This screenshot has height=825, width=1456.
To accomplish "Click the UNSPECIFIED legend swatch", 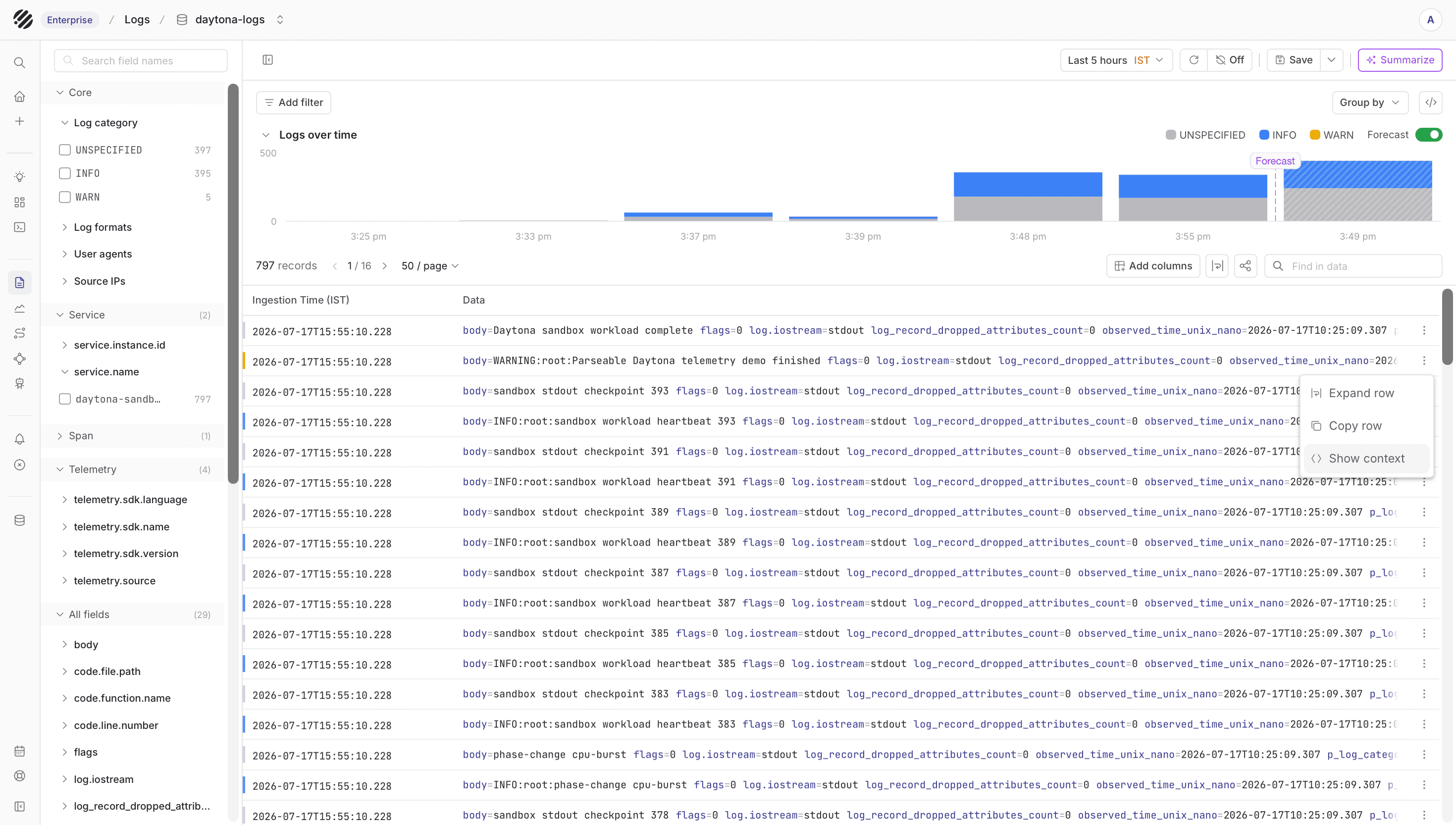I will (x=1170, y=135).
